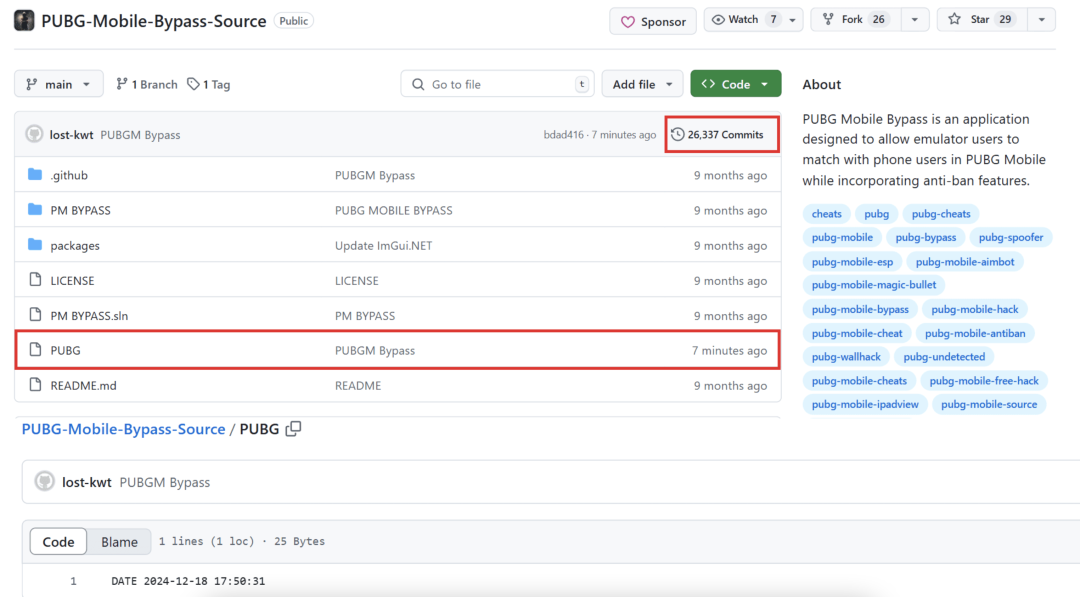1080x597 pixels.
Task: Click the 'pubg-mobile-cheats' topic tag
Action: pyautogui.click(x=859, y=381)
